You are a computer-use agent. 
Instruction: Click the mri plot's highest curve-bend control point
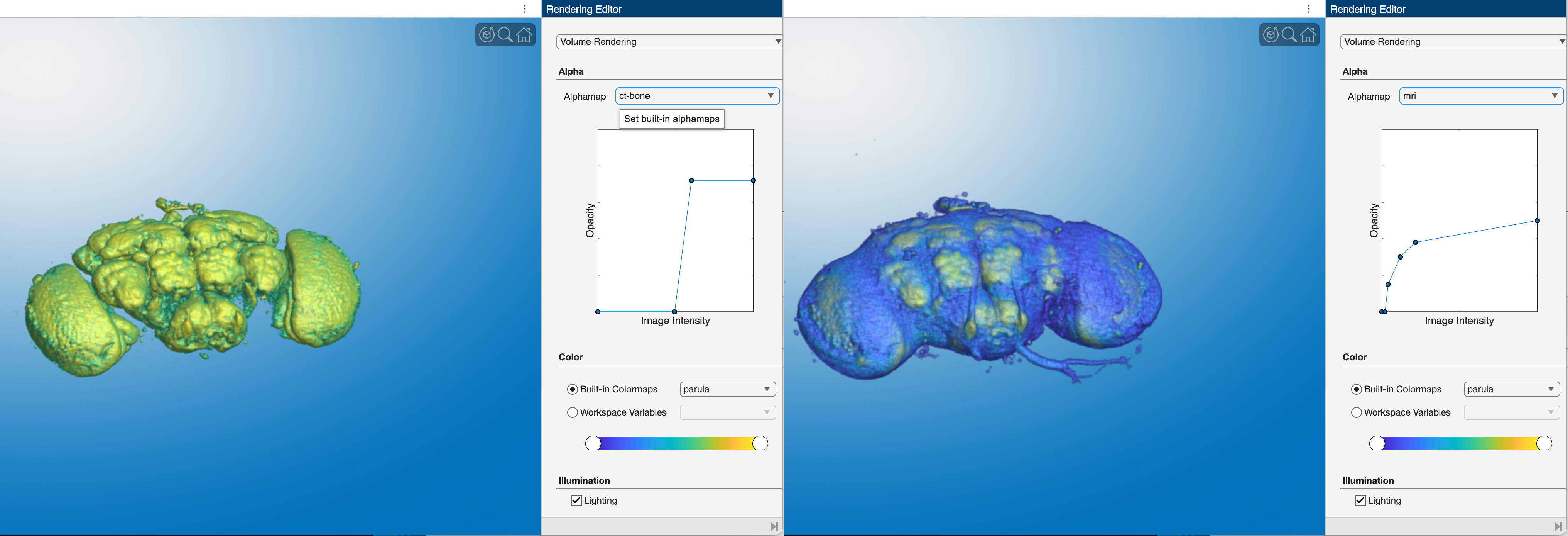click(1415, 243)
